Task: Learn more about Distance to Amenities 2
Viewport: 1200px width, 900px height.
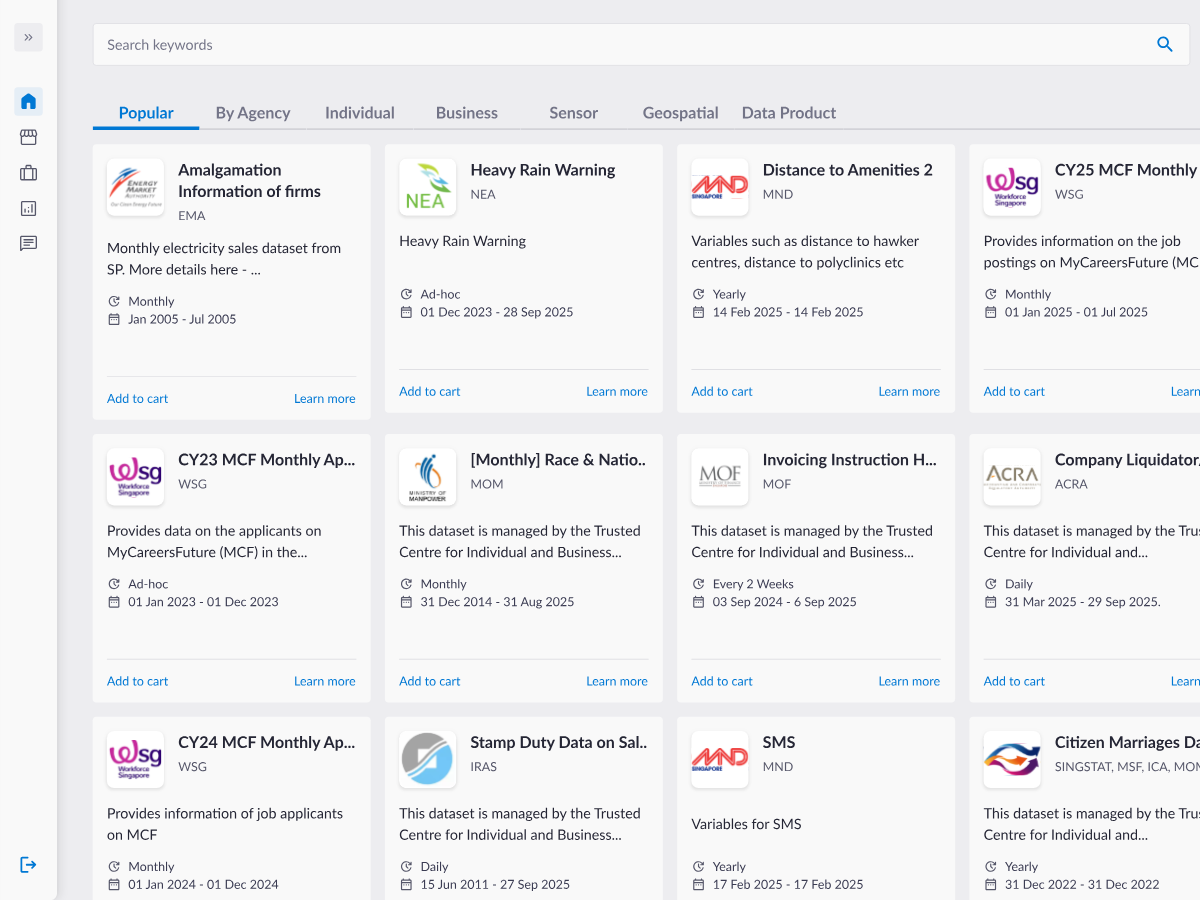Action: click(x=909, y=391)
